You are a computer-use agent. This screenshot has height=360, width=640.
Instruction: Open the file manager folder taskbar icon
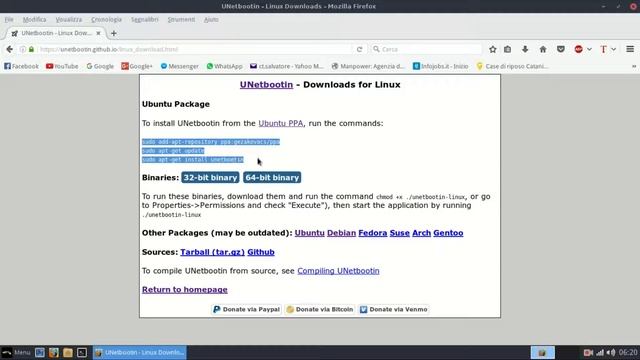click(68, 353)
